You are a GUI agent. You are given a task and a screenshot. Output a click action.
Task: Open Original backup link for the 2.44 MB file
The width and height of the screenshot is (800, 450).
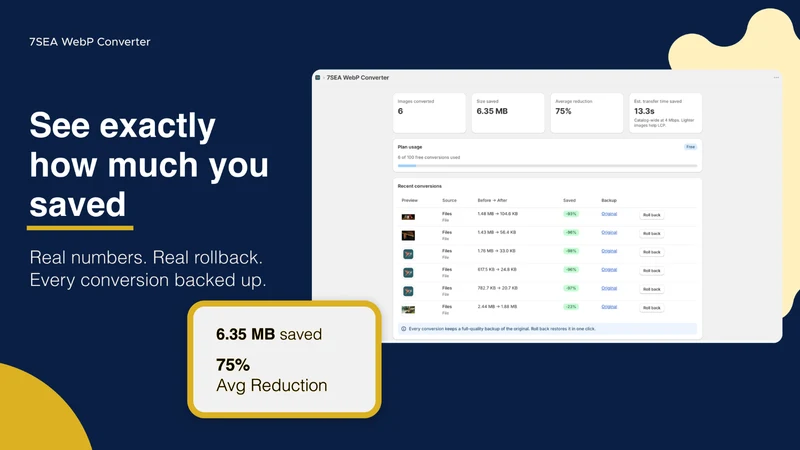click(x=609, y=307)
